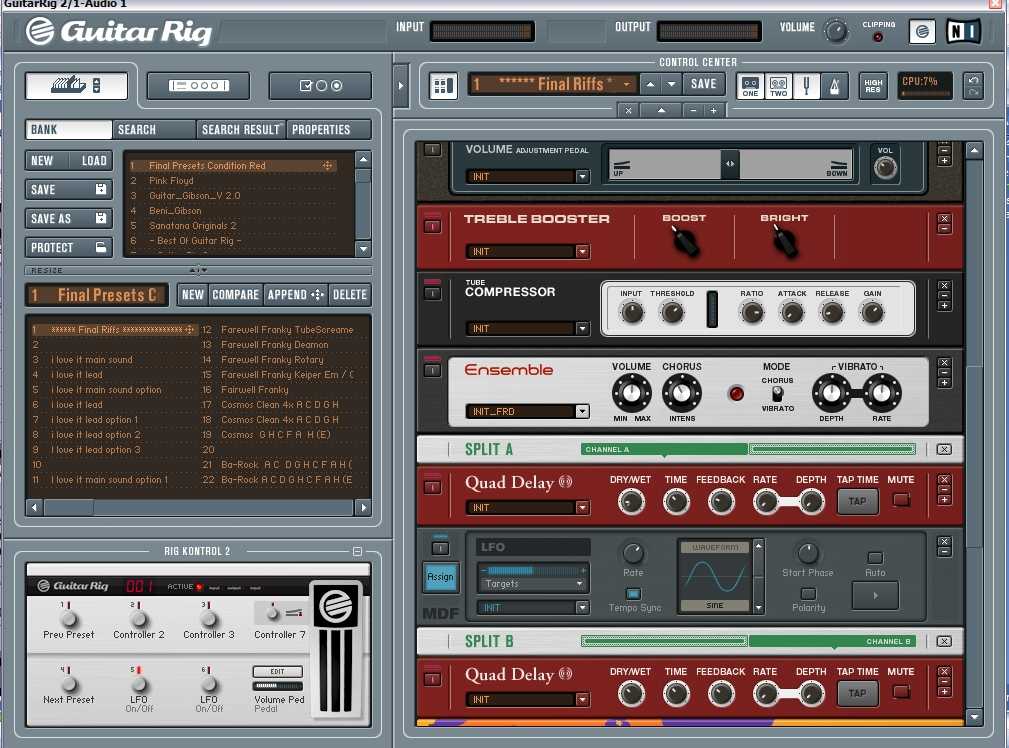This screenshot has height=748, width=1009.
Task: Enable LFO Tempo Sync
Action: 633,594
